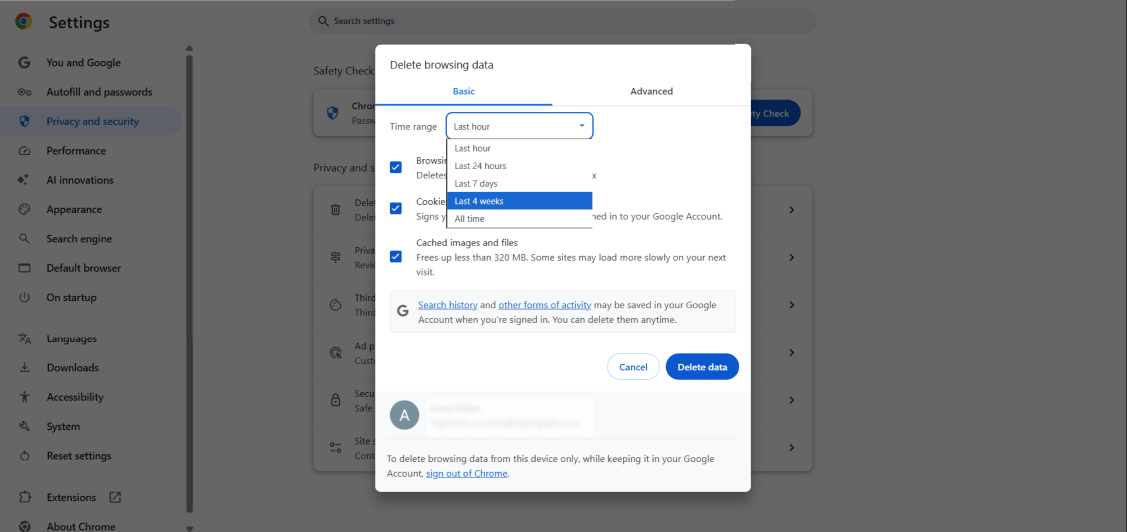
Task: Choose Last 4 weeks from time range list
Action: [520, 201]
